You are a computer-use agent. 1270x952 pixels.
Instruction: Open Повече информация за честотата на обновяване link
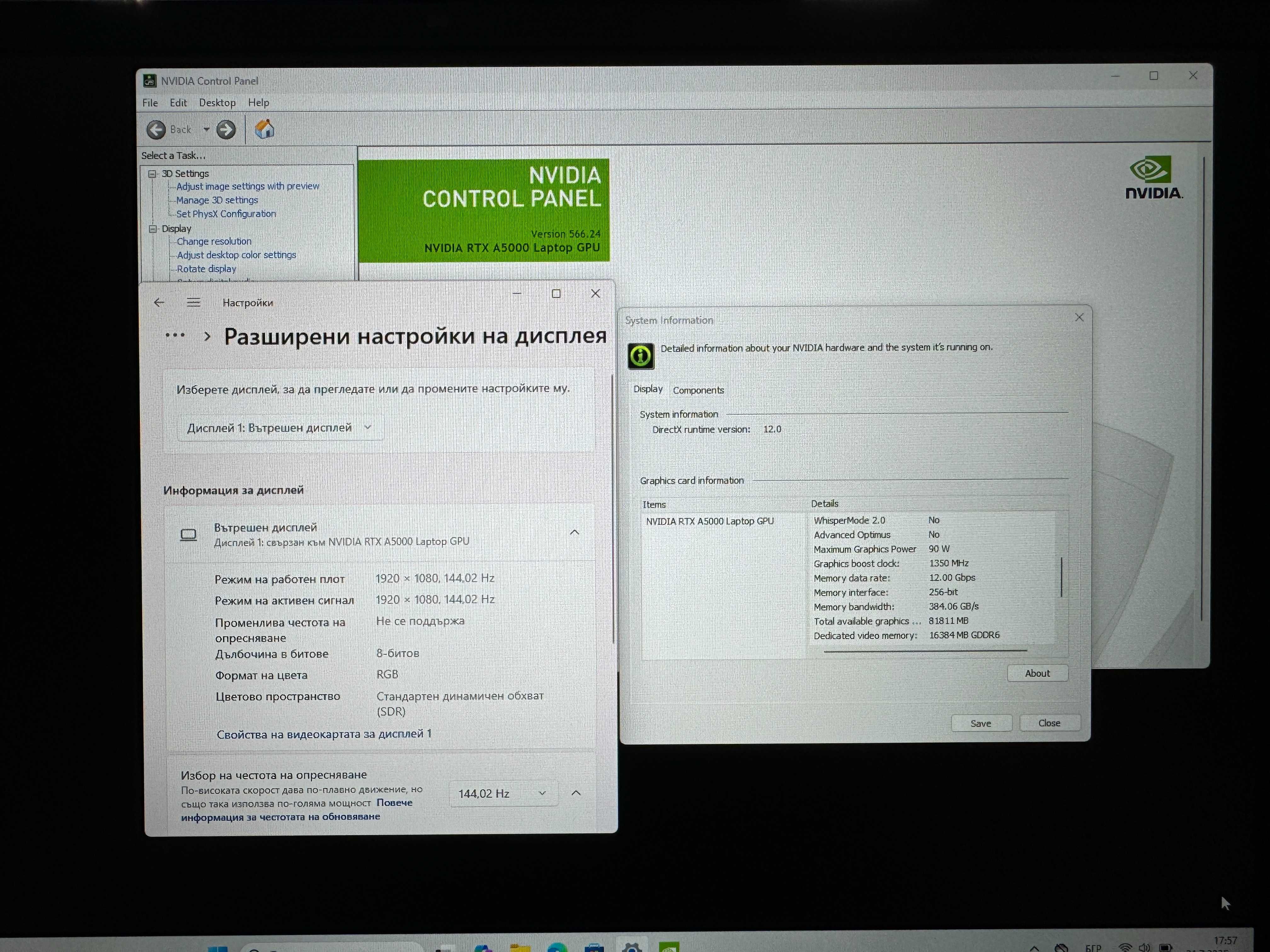pos(297,810)
